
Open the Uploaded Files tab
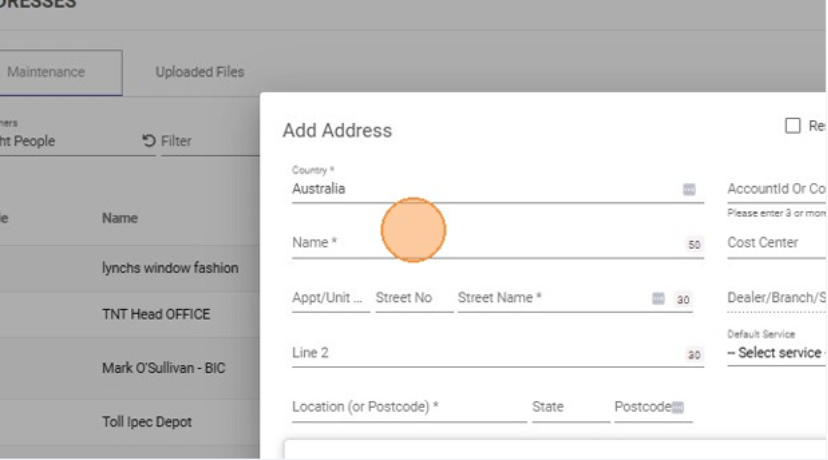tap(199, 72)
